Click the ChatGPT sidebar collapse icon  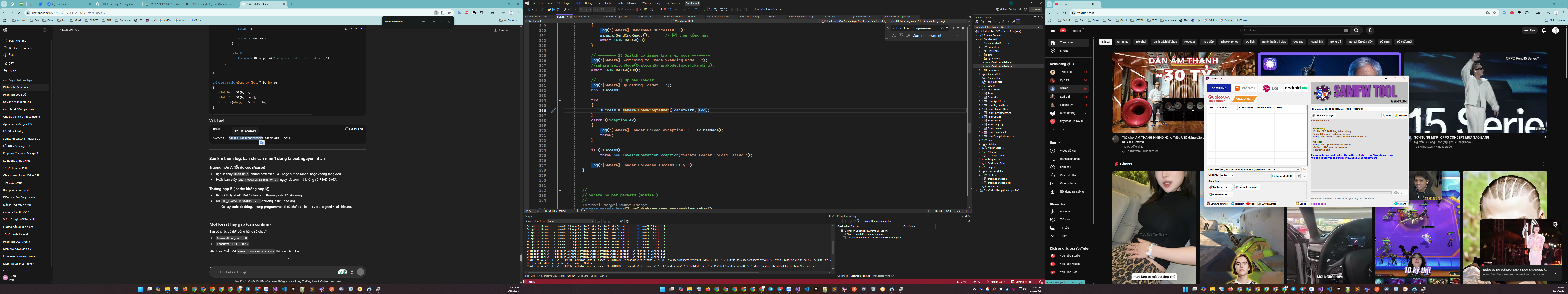(45, 30)
